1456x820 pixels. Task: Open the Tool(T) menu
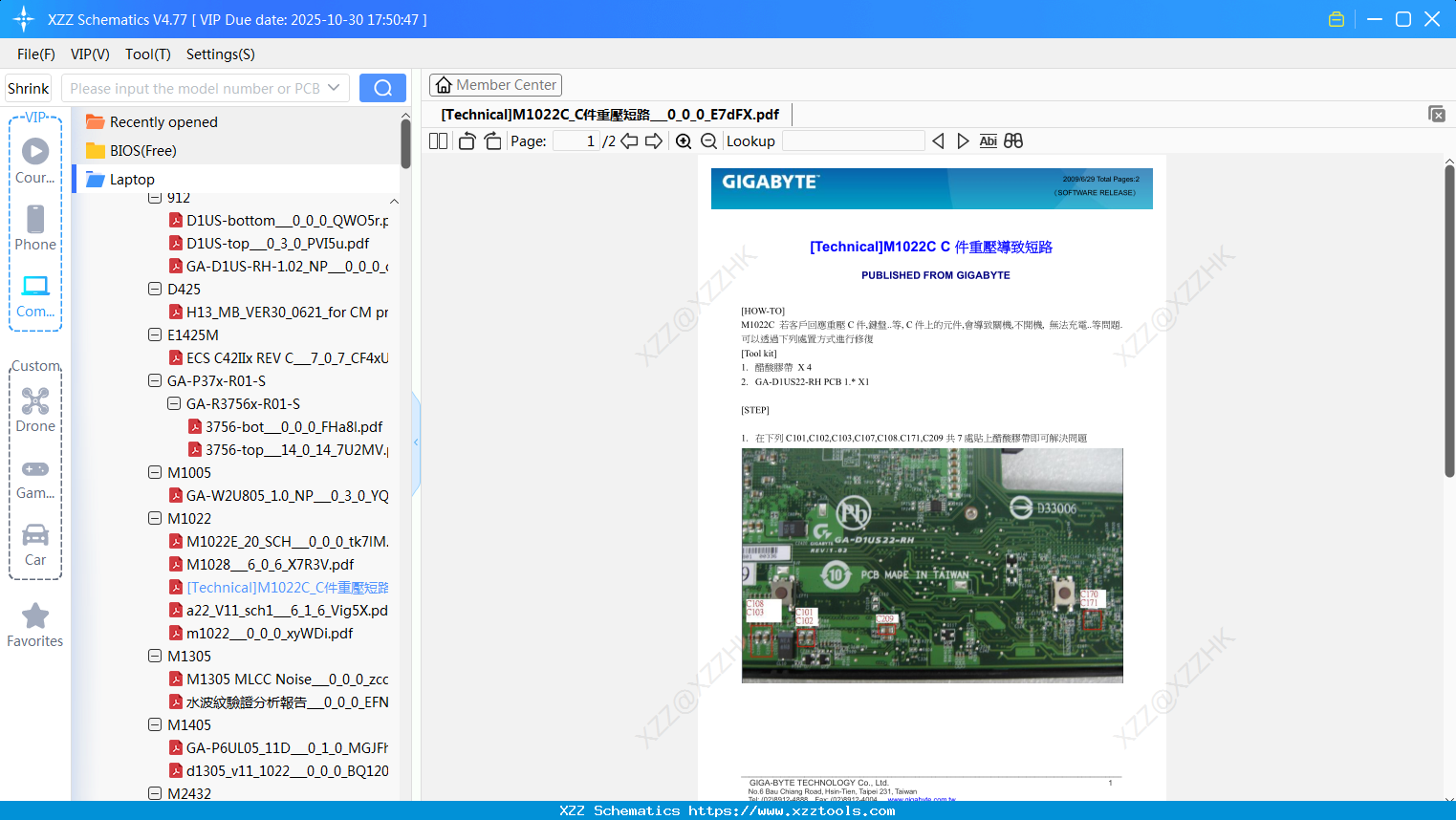[148, 54]
